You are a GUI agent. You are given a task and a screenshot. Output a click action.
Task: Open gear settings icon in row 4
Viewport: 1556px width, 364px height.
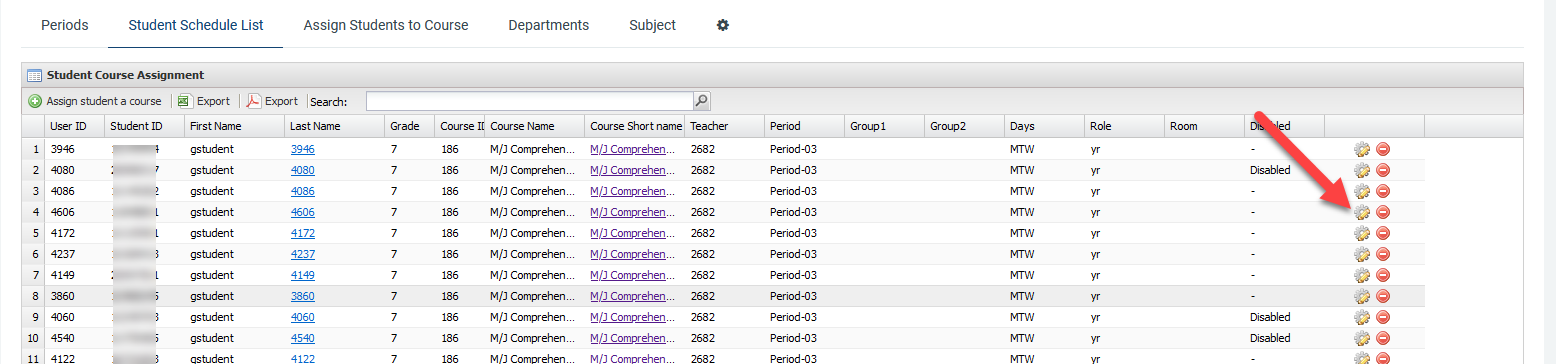[1361, 212]
